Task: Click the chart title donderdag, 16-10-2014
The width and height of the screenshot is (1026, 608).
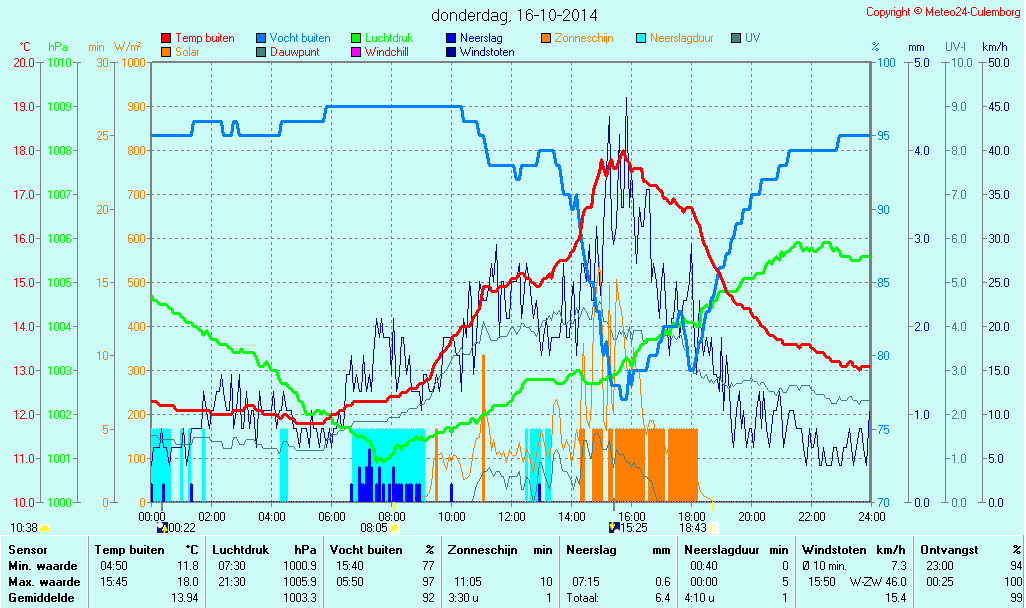Action: [x=515, y=15]
